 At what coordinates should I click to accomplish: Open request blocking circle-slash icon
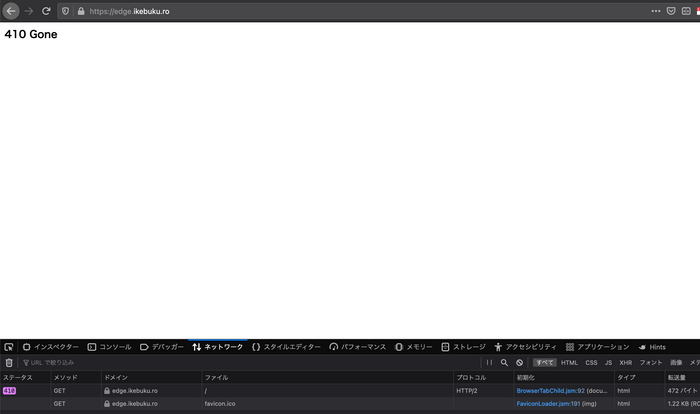(x=519, y=363)
